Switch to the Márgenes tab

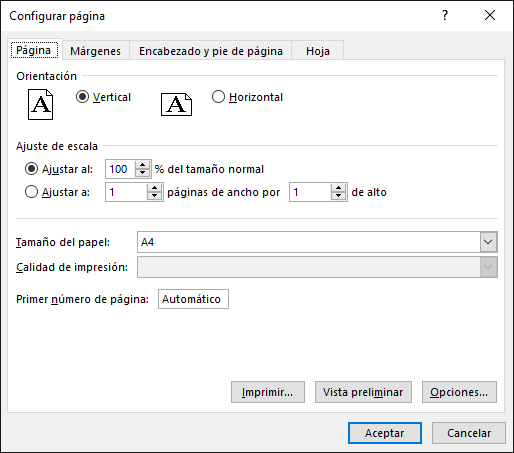[96, 51]
